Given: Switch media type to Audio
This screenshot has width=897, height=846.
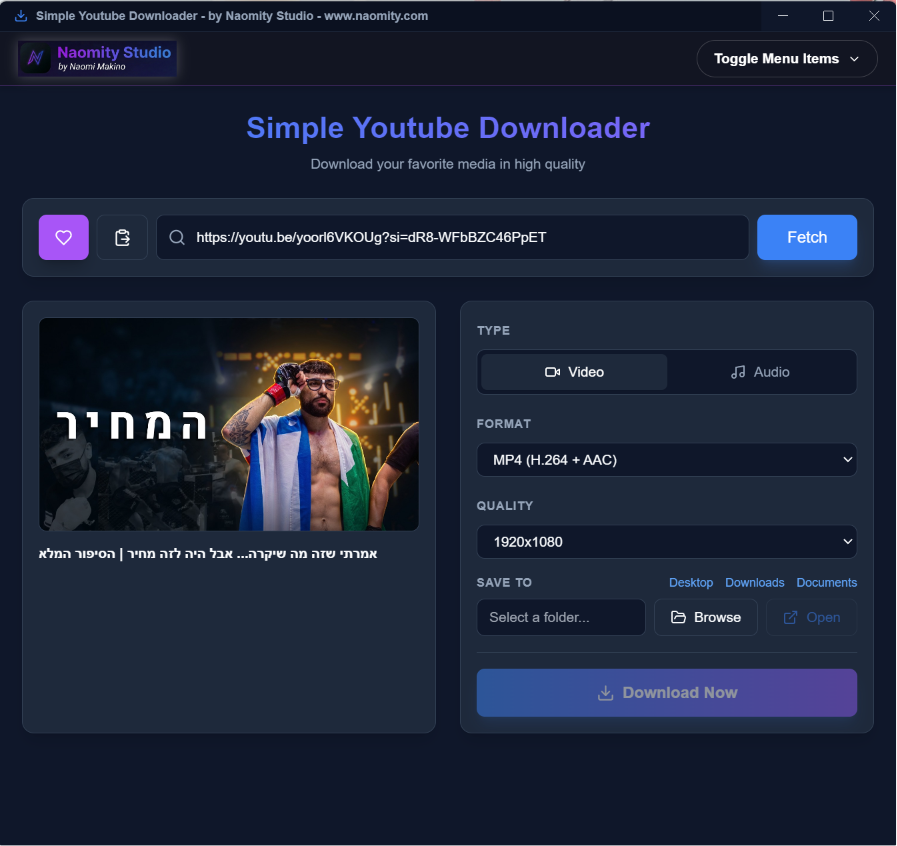Looking at the screenshot, I should click(x=760, y=372).
